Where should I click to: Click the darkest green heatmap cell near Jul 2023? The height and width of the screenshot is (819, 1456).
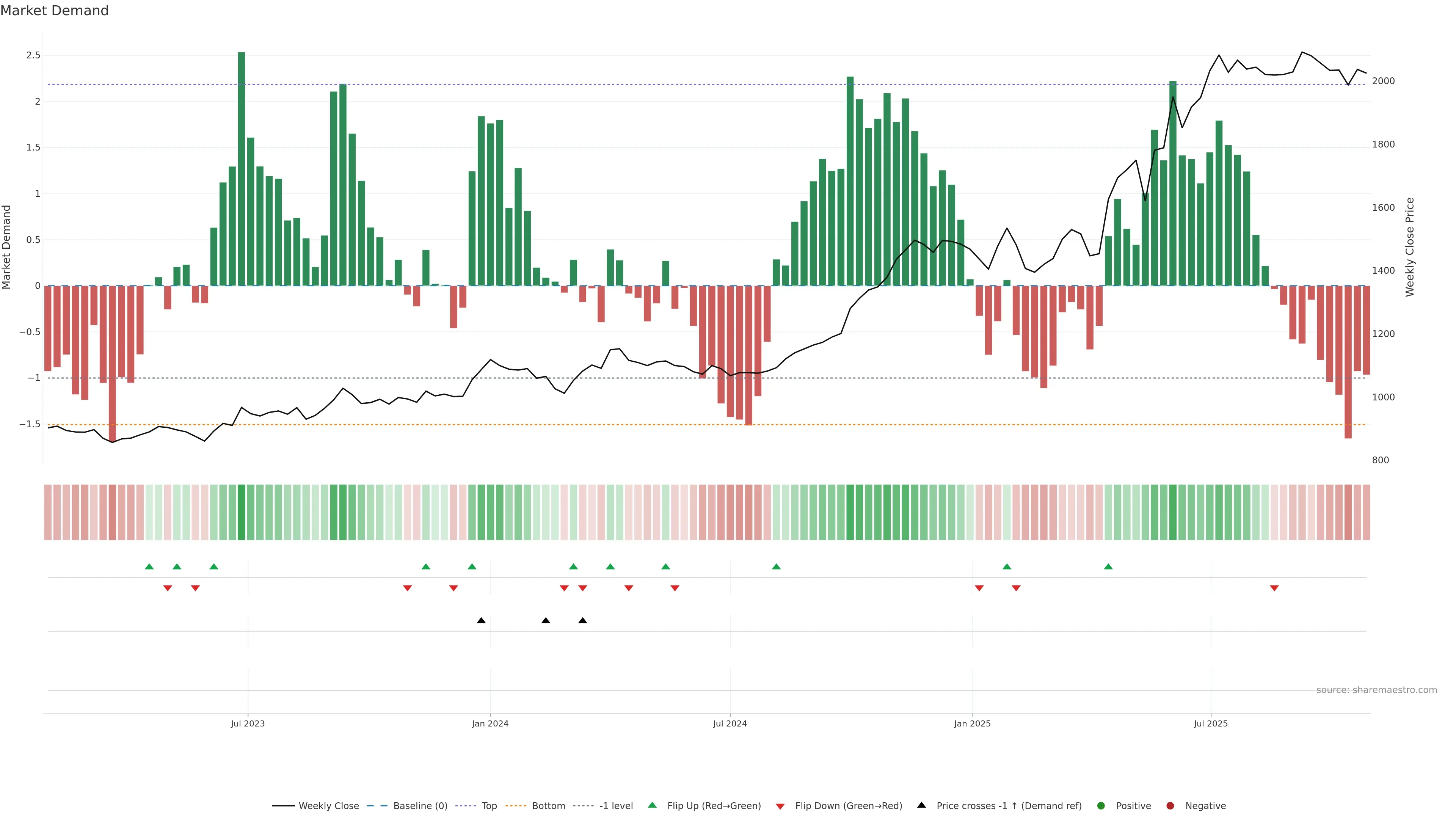242,512
